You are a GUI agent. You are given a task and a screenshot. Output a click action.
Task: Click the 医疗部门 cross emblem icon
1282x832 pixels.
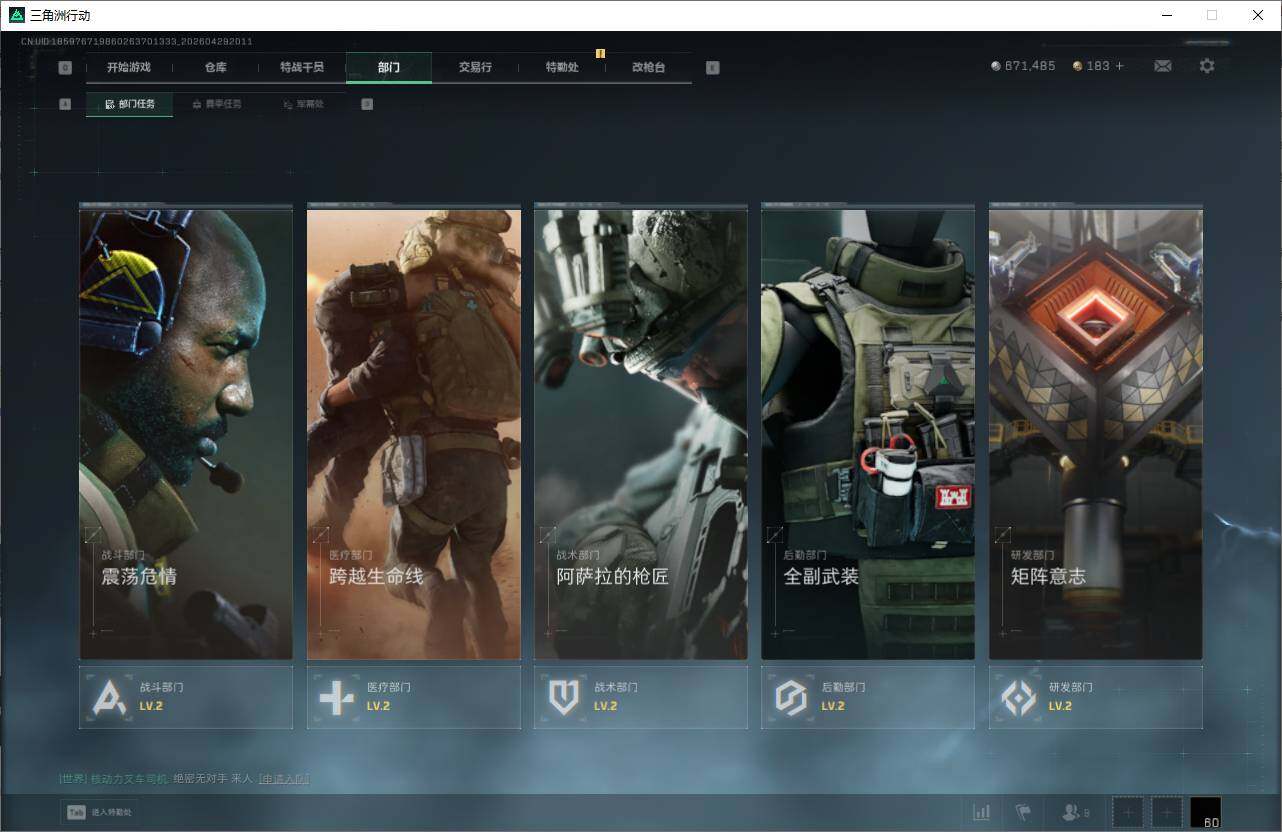click(336, 697)
